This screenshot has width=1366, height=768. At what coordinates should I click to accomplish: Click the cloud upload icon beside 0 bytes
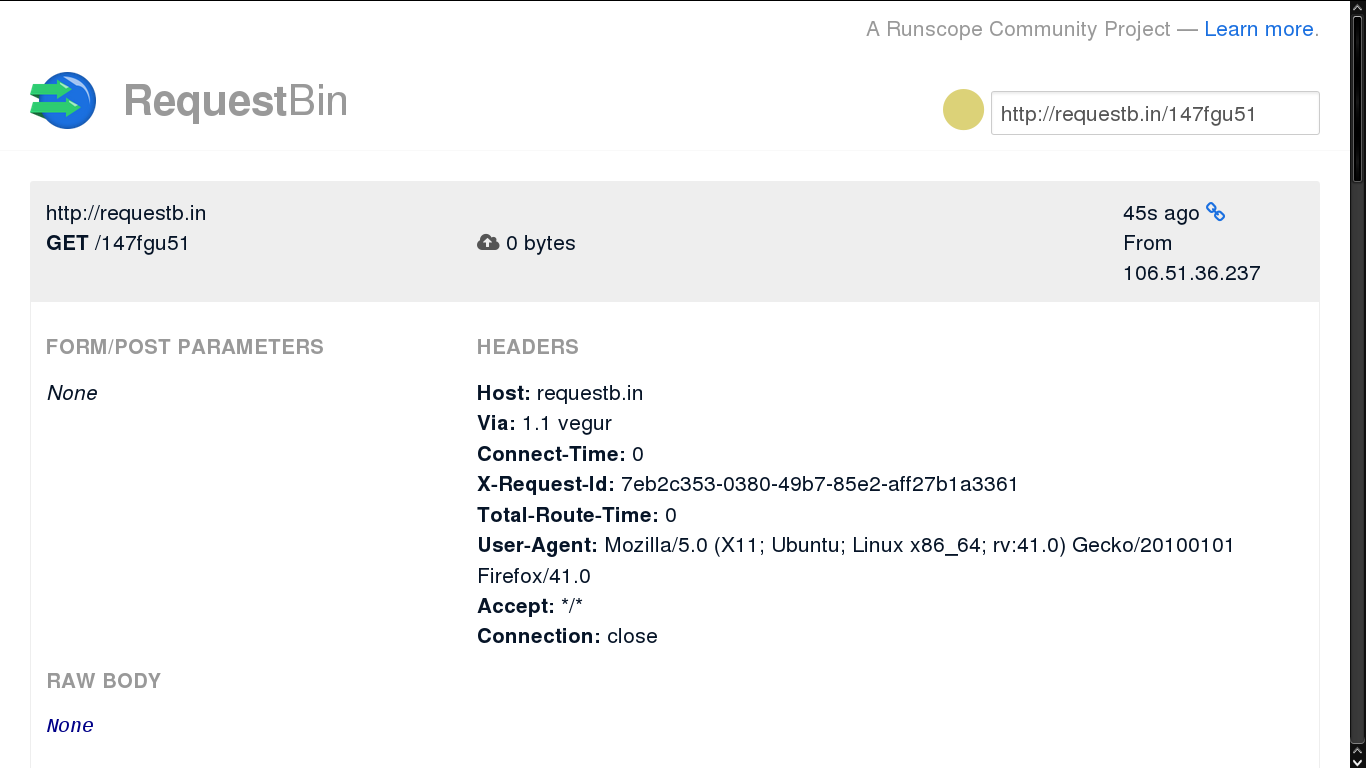(x=488, y=242)
